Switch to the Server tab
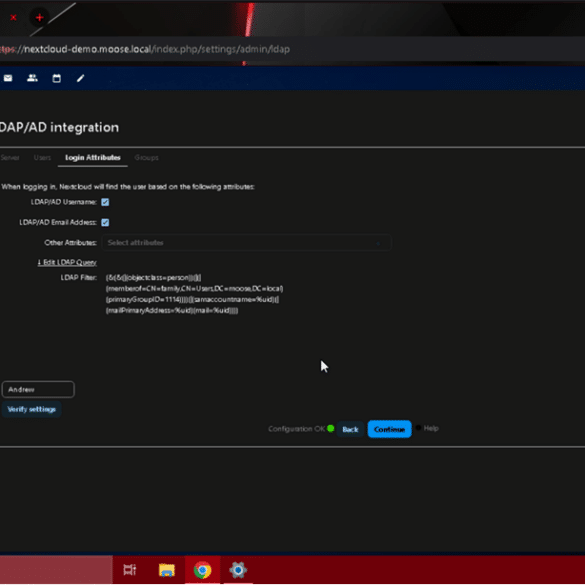Image resolution: width=585 pixels, height=585 pixels. pos(10,157)
